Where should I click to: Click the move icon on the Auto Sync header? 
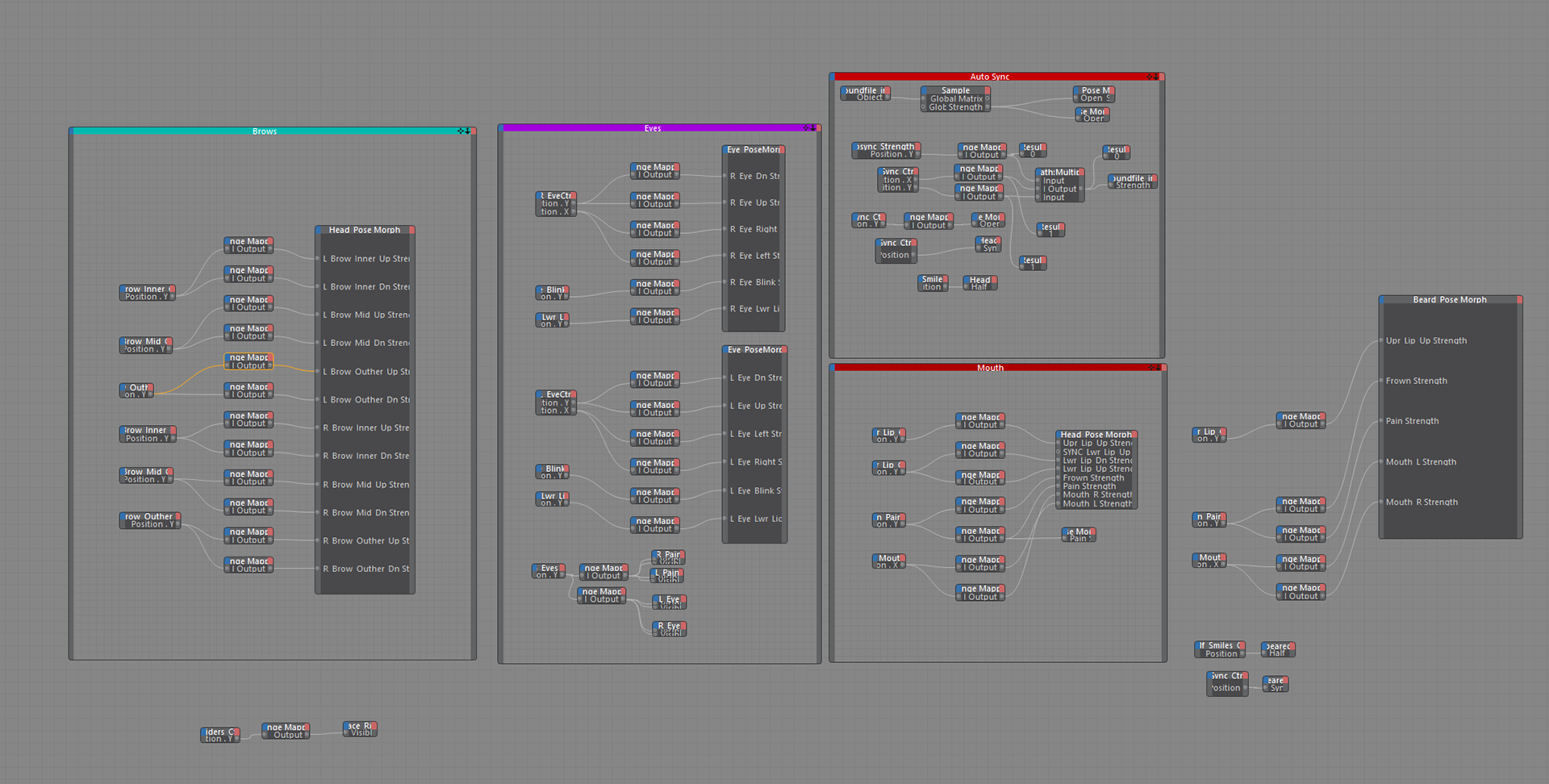tap(1150, 76)
